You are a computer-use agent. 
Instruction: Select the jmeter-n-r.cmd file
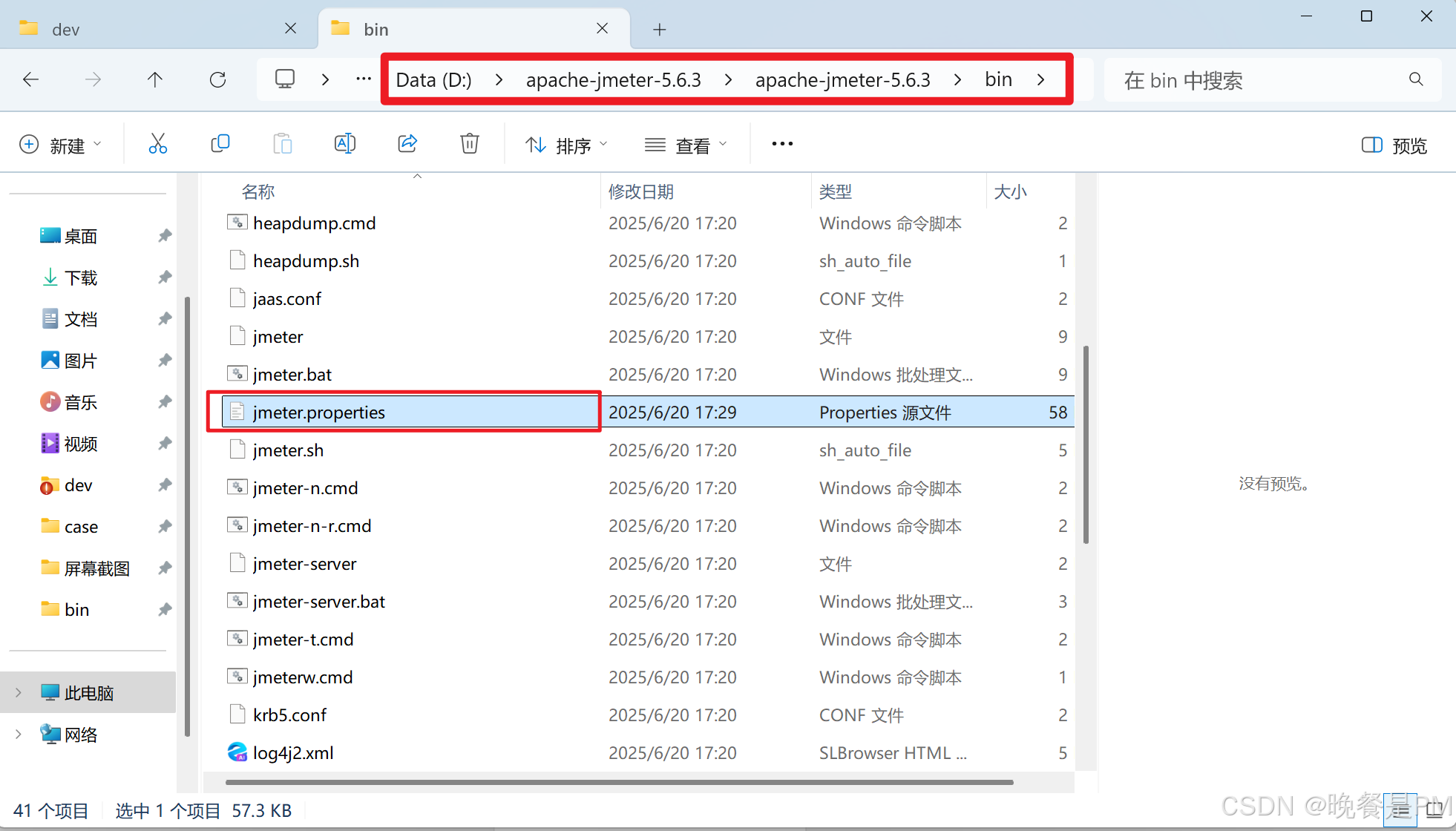click(648, 525)
